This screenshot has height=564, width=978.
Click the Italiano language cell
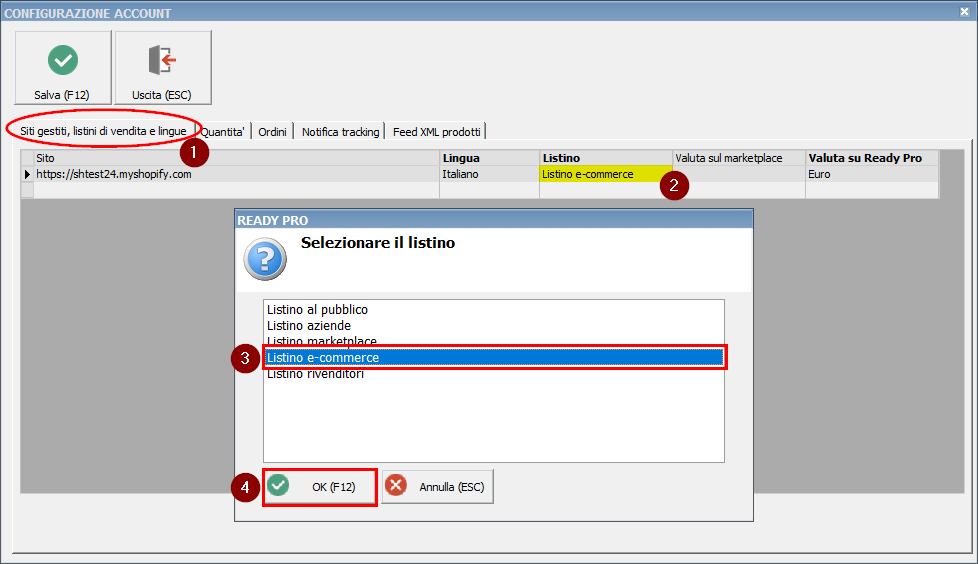pyautogui.click(x=461, y=175)
